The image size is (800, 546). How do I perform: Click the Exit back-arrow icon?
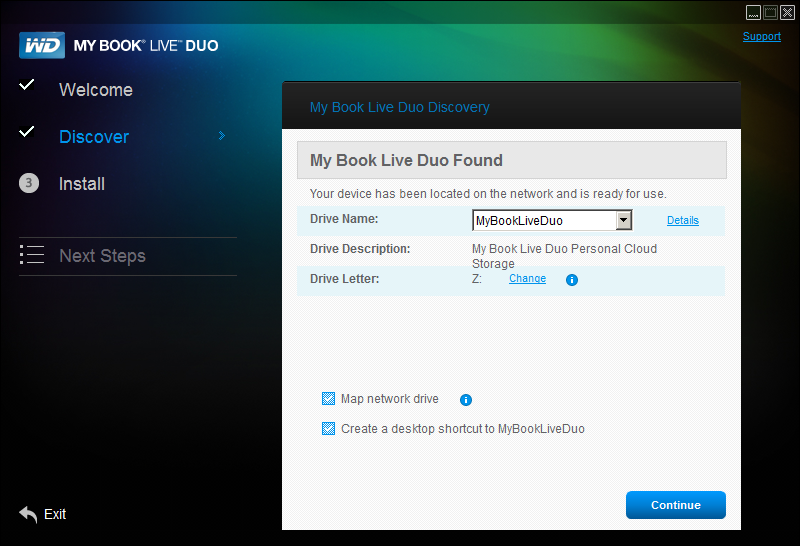tap(29, 514)
